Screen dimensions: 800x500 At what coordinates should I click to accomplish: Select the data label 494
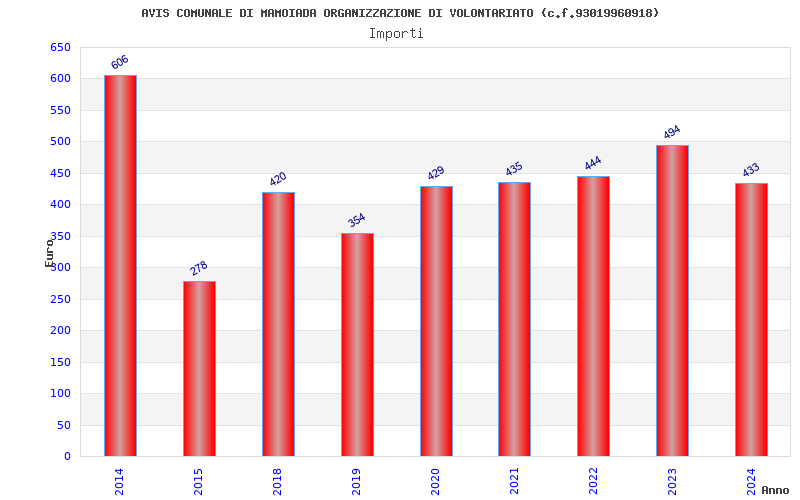(x=672, y=132)
